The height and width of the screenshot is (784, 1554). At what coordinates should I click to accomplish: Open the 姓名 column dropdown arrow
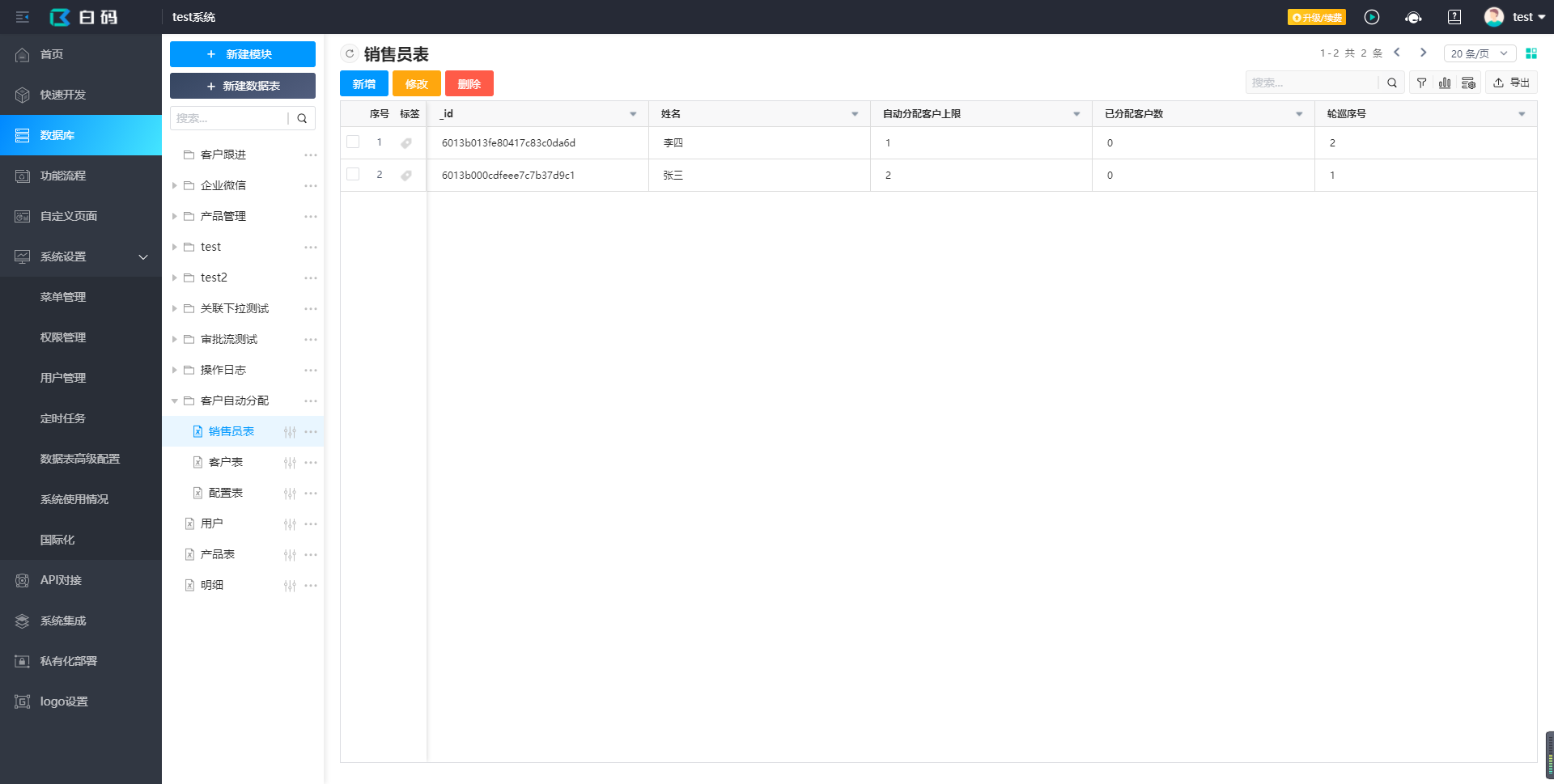click(855, 114)
